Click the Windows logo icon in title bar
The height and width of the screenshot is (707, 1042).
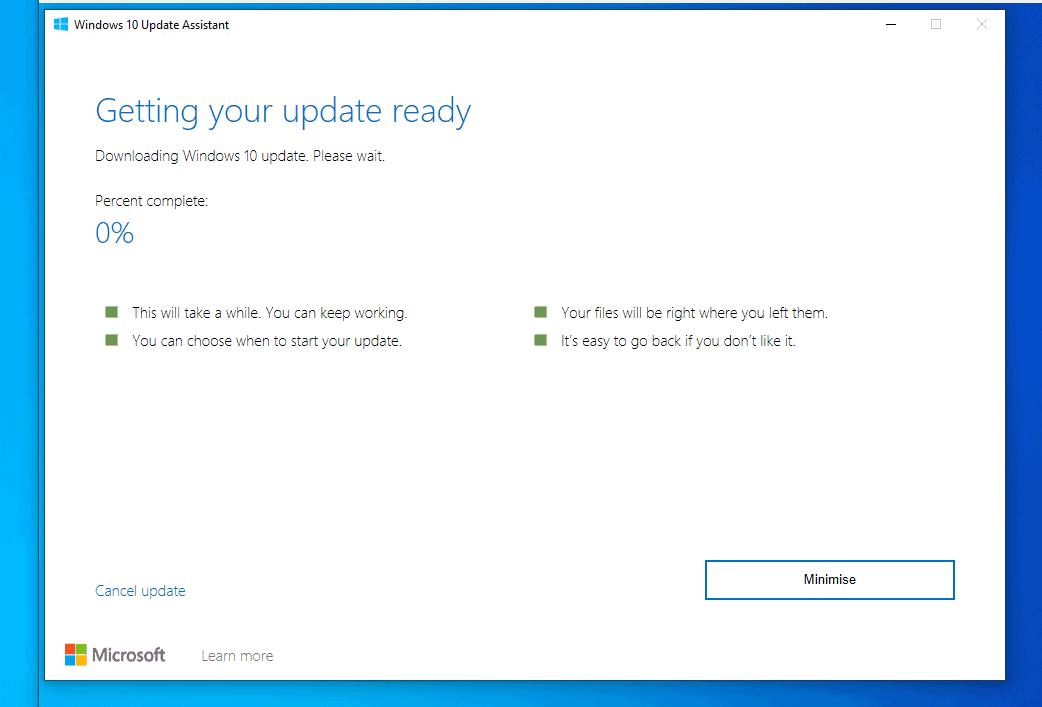point(61,24)
